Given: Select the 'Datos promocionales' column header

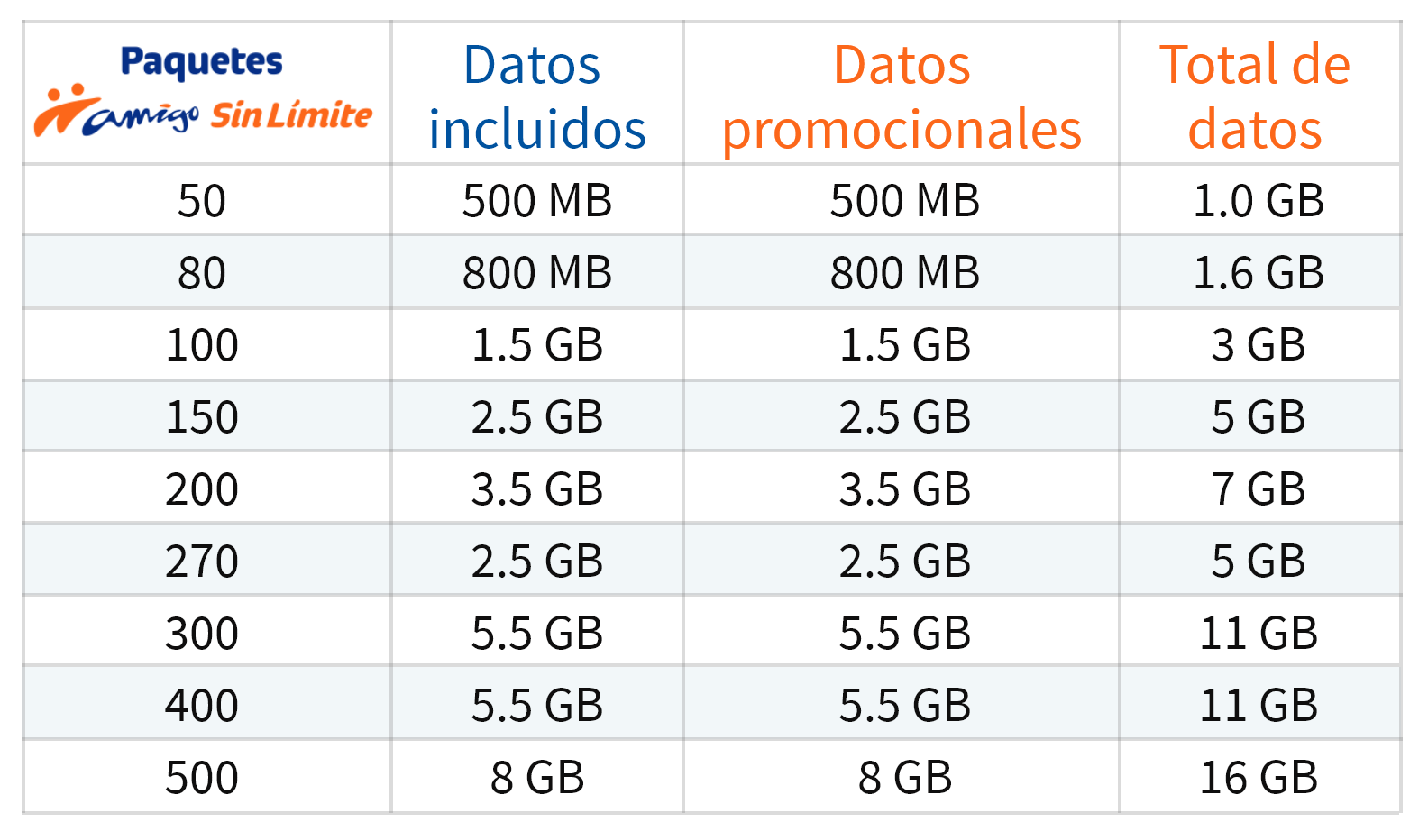Looking at the screenshot, I should click(x=902, y=96).
